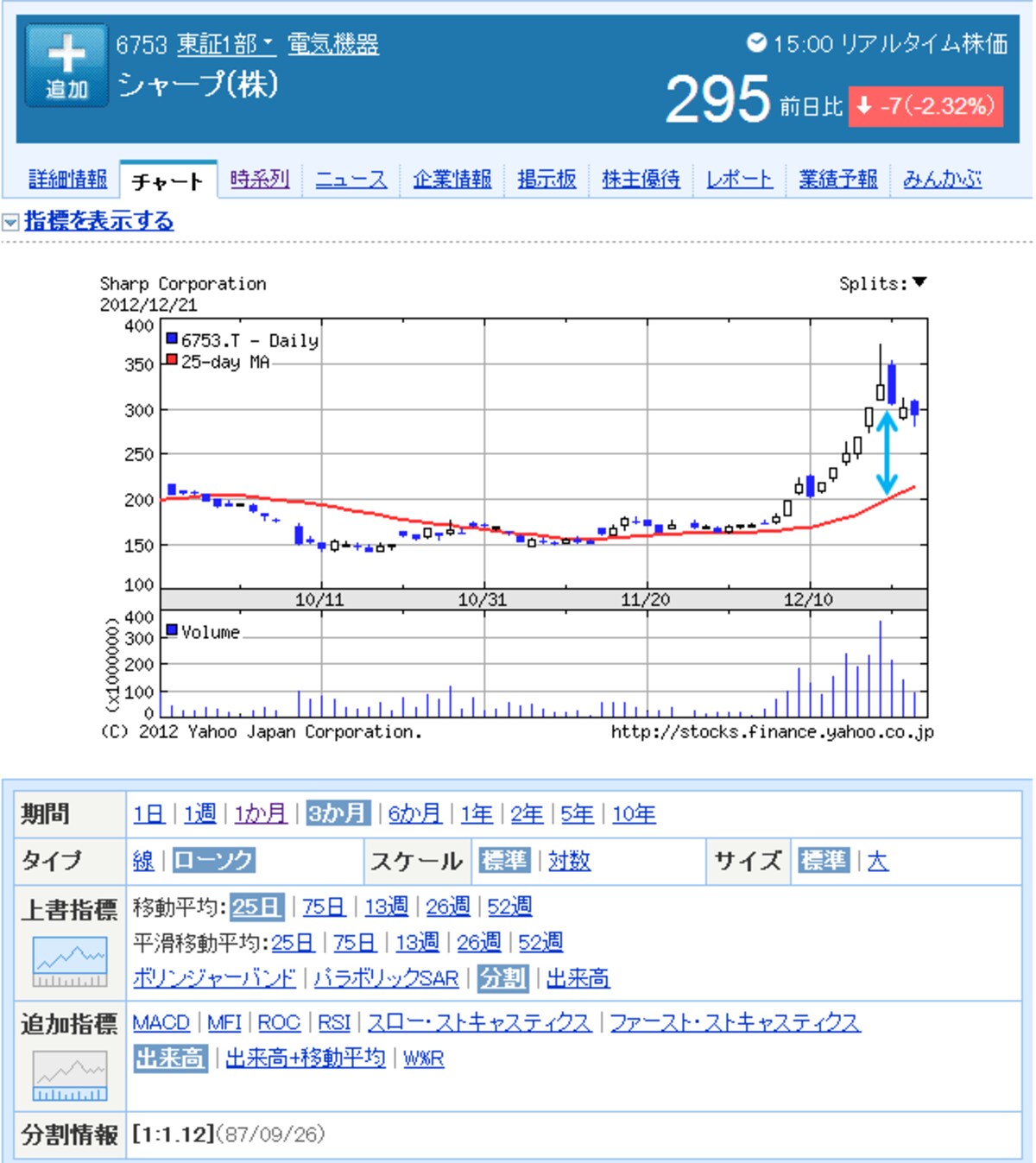This screenshot has width=1036, height=1163.
Task: Click the red 25-day MA legend square
Action: tap(172, 360)
